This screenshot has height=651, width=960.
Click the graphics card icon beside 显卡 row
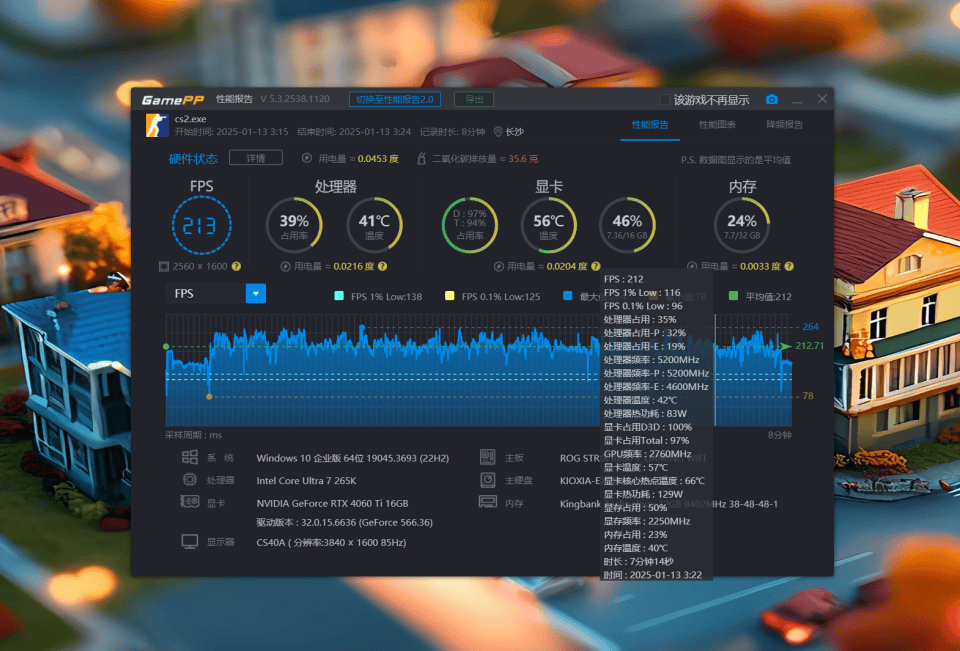[190, 502]
